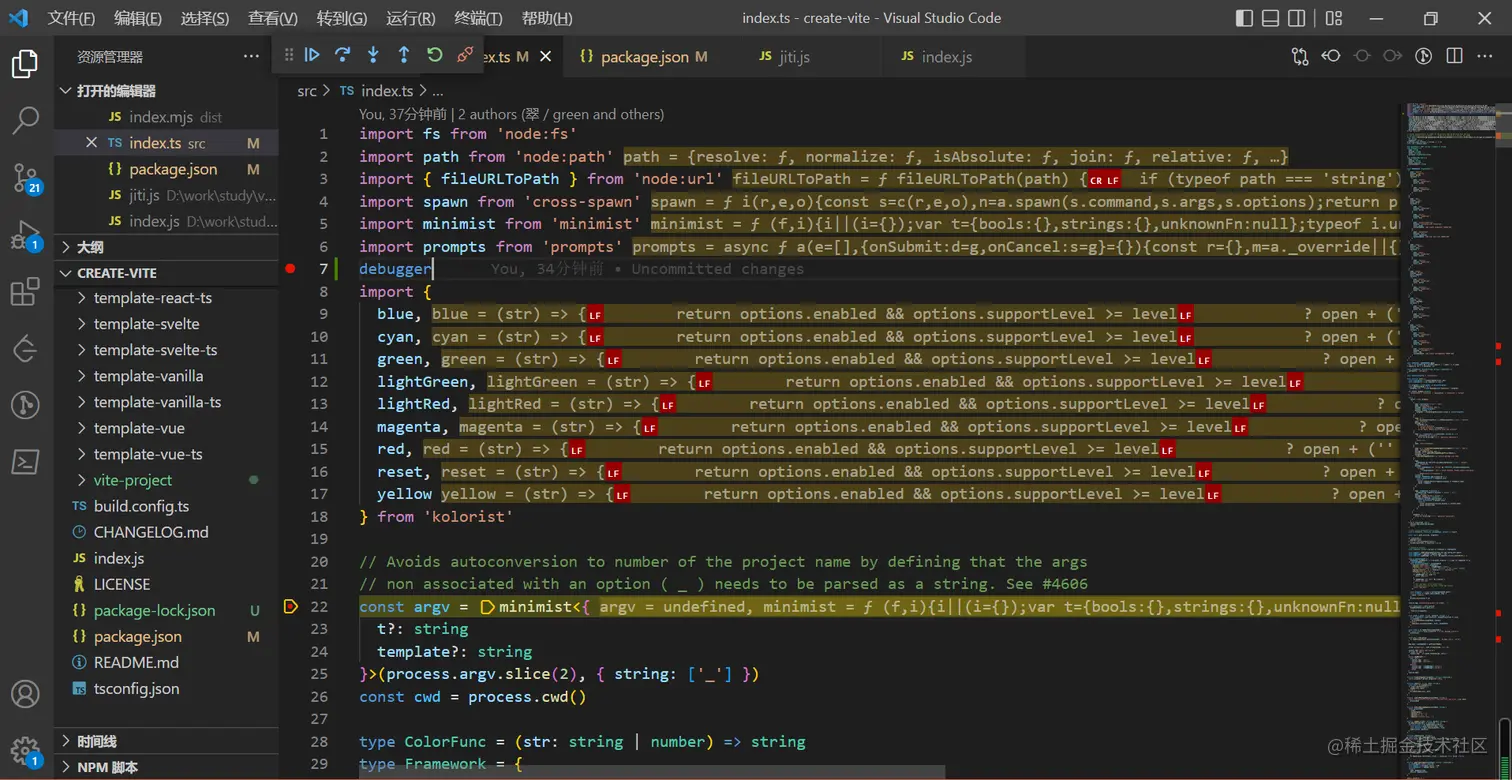Split the editor to the right

click(1455, 56)
